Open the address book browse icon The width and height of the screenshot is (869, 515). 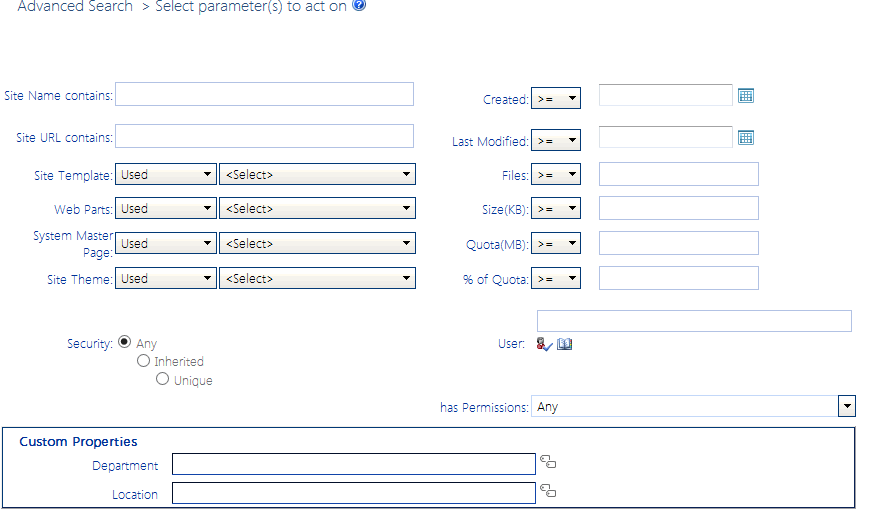click(x=564, y=344)
